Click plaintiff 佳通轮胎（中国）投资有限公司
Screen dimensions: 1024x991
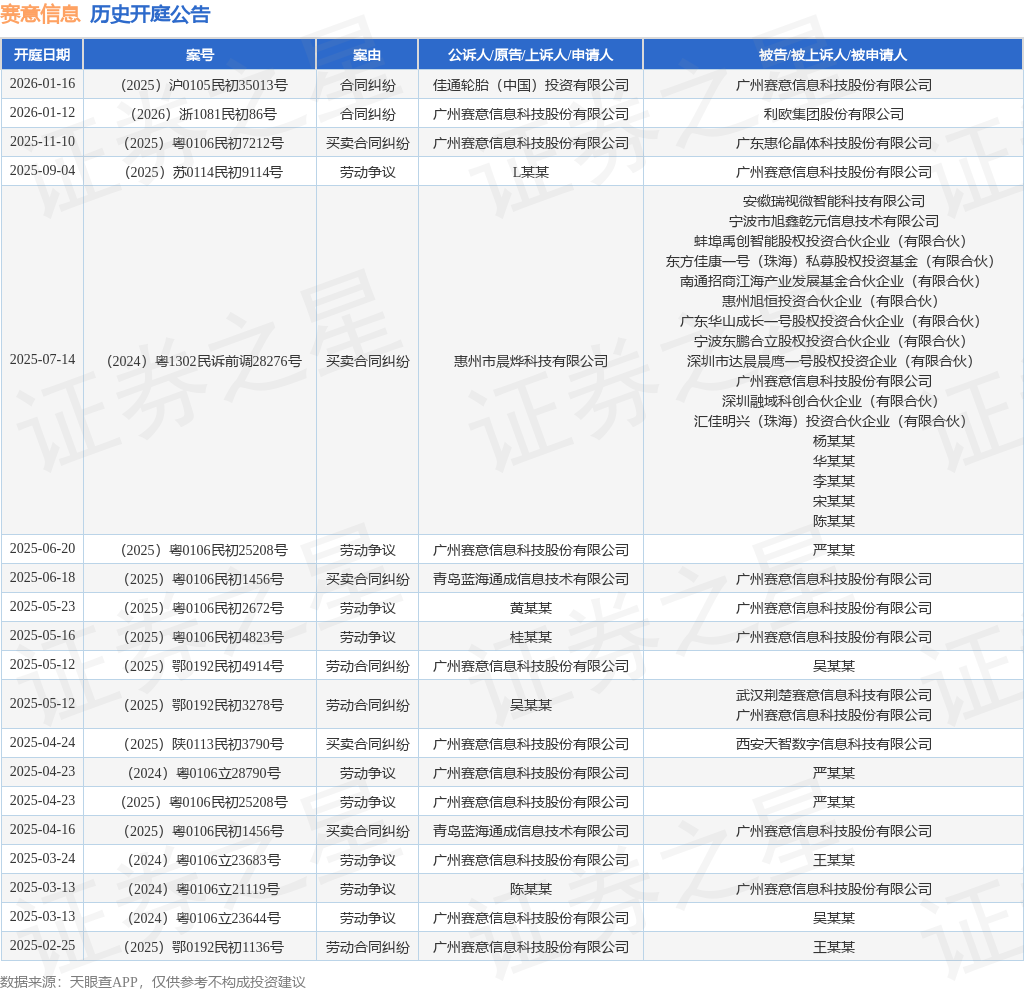[531, 85]
